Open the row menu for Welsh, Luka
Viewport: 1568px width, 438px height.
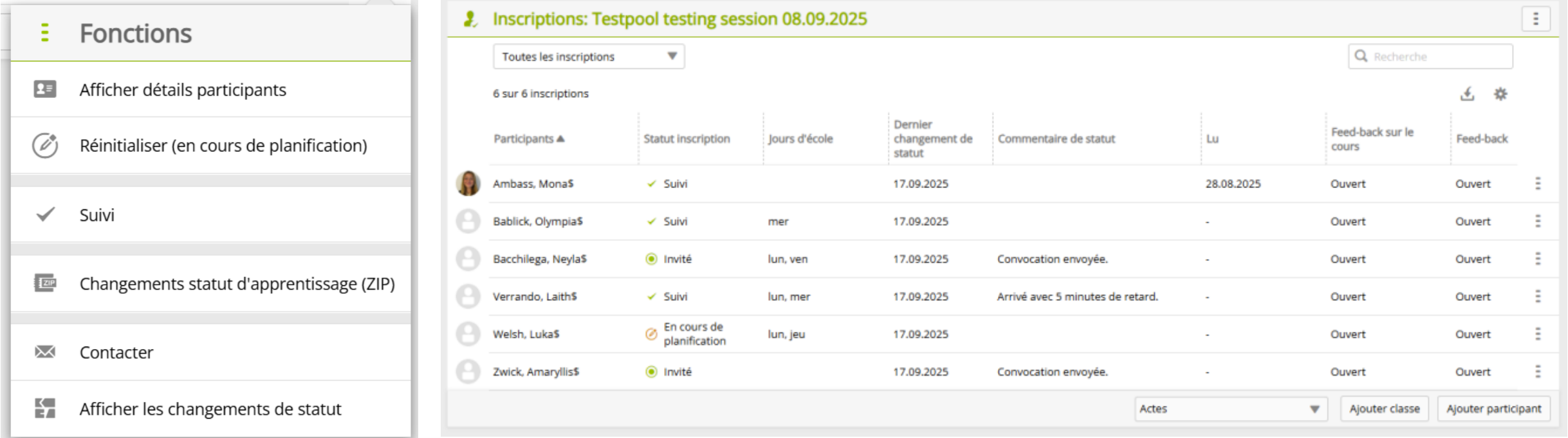(1538, 334)
